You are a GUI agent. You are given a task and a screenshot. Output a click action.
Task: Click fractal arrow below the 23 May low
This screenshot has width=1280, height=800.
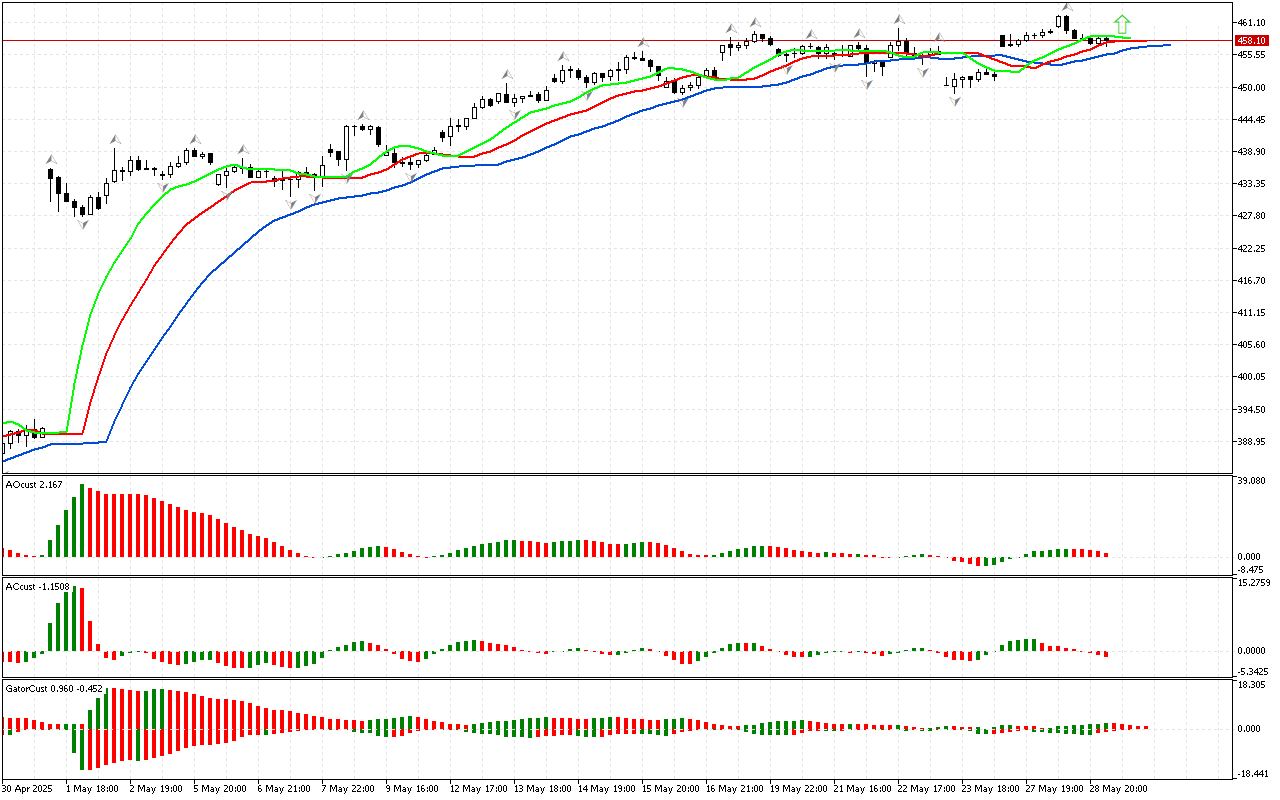coord(956,102)
